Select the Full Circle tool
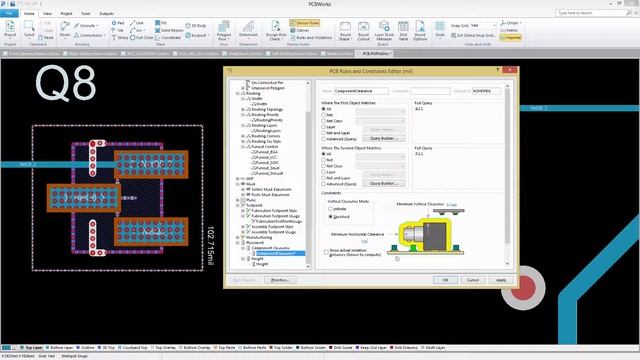The image size is (640, 360). point(141,37)
